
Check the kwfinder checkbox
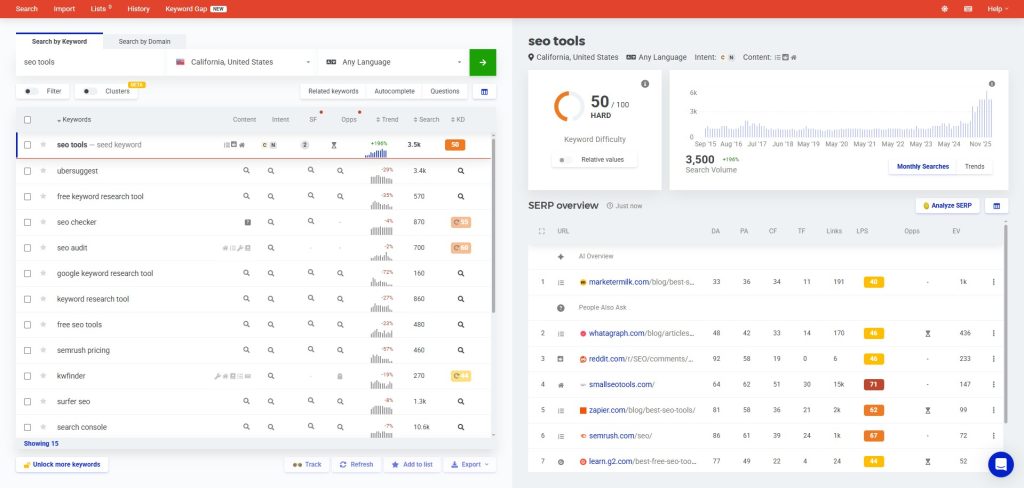(x=27, y=376)
